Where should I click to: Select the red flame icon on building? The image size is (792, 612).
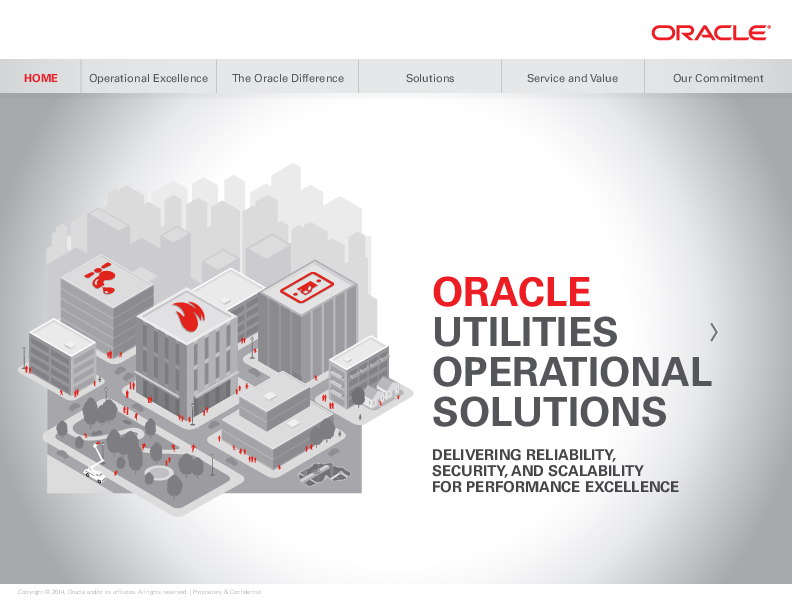coord(189,317)
